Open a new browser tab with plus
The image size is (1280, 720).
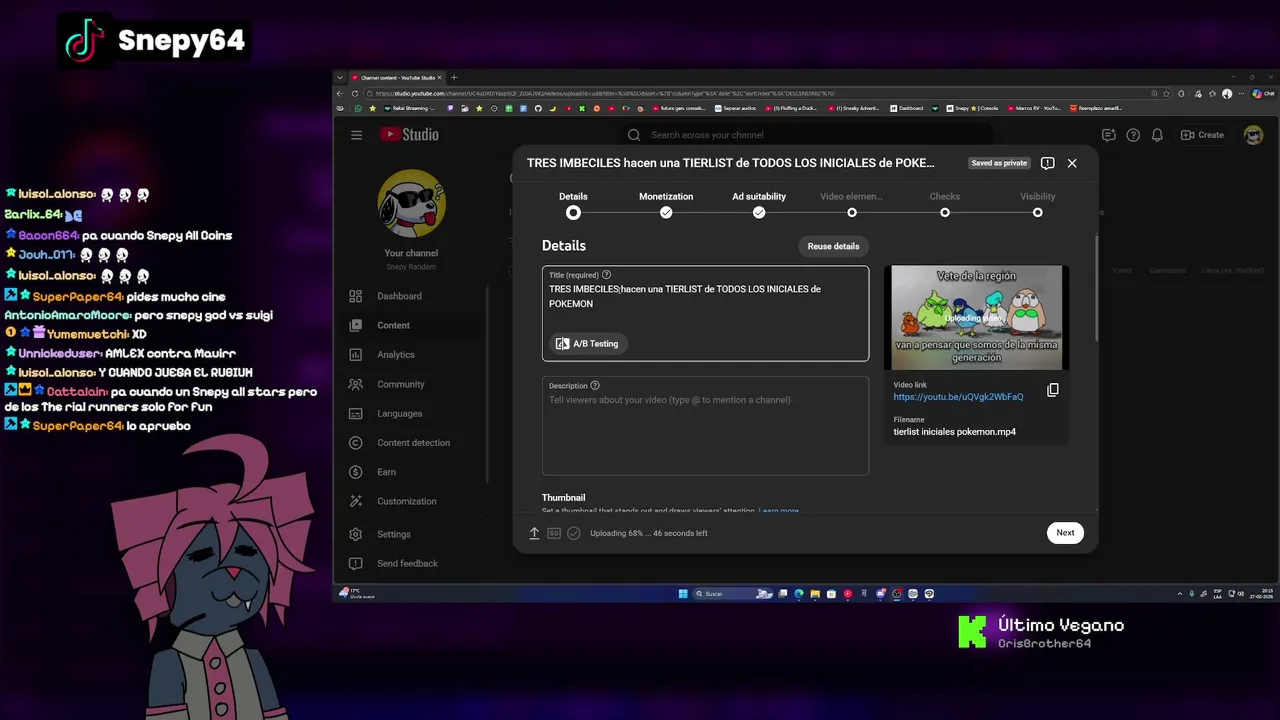click(454, 77)
